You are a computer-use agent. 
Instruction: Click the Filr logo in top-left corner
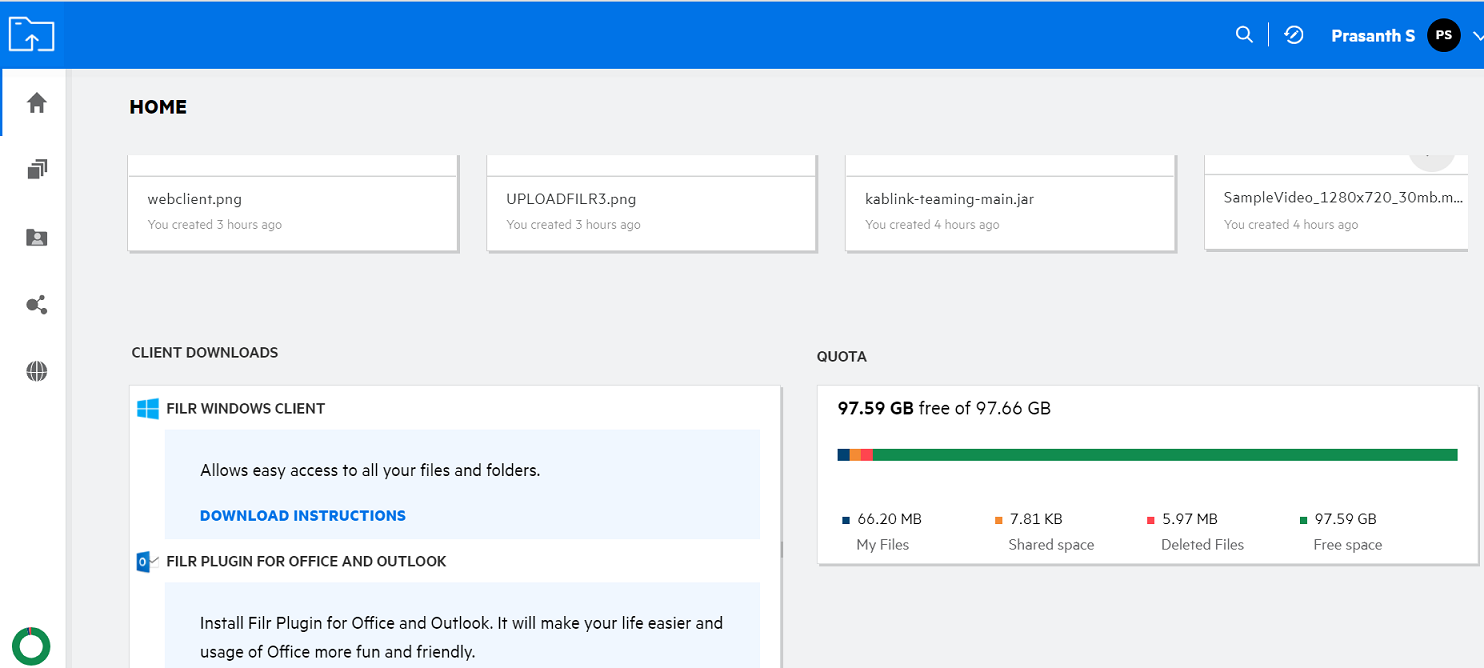tap(31, 35)
